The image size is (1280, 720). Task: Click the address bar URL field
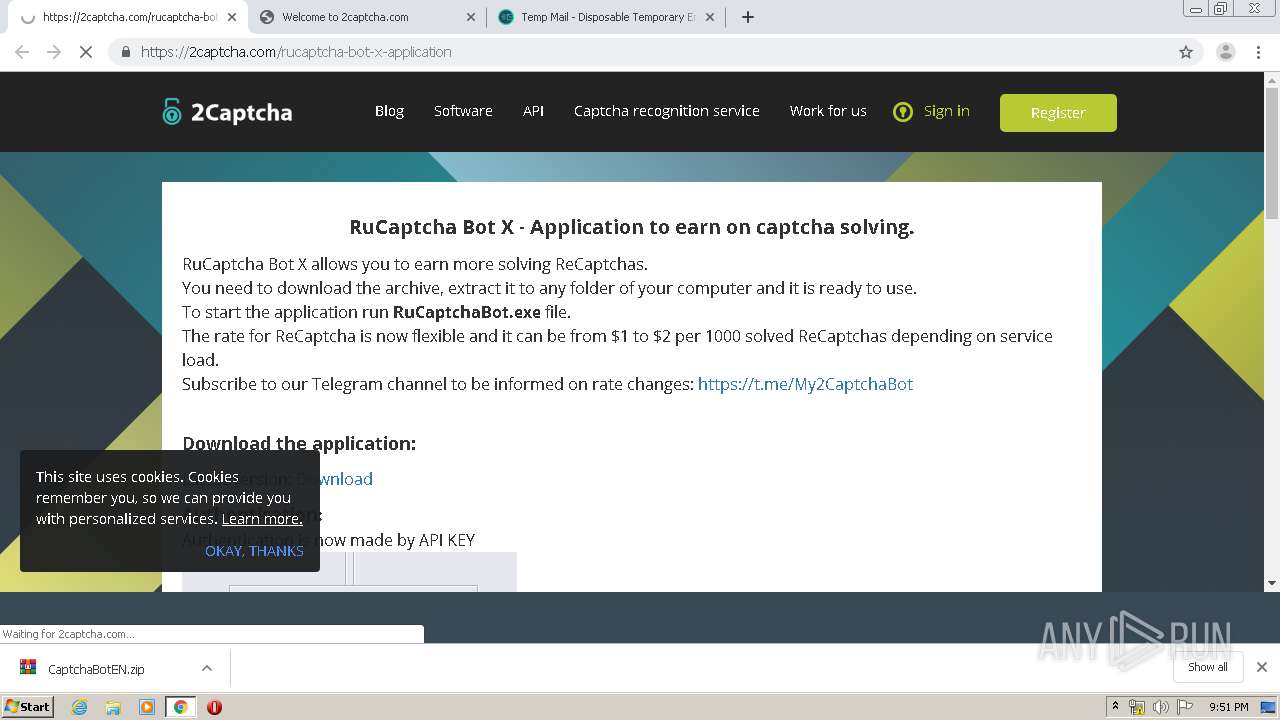[640, 52]
